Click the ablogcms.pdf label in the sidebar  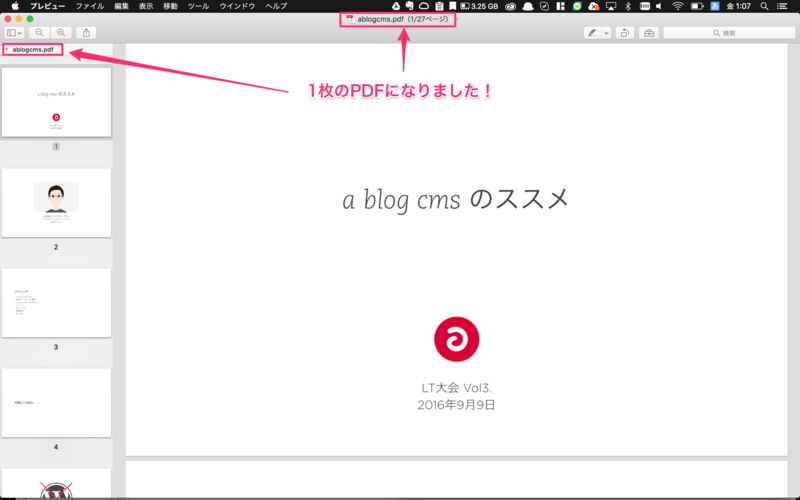click(x=33, y=49)
